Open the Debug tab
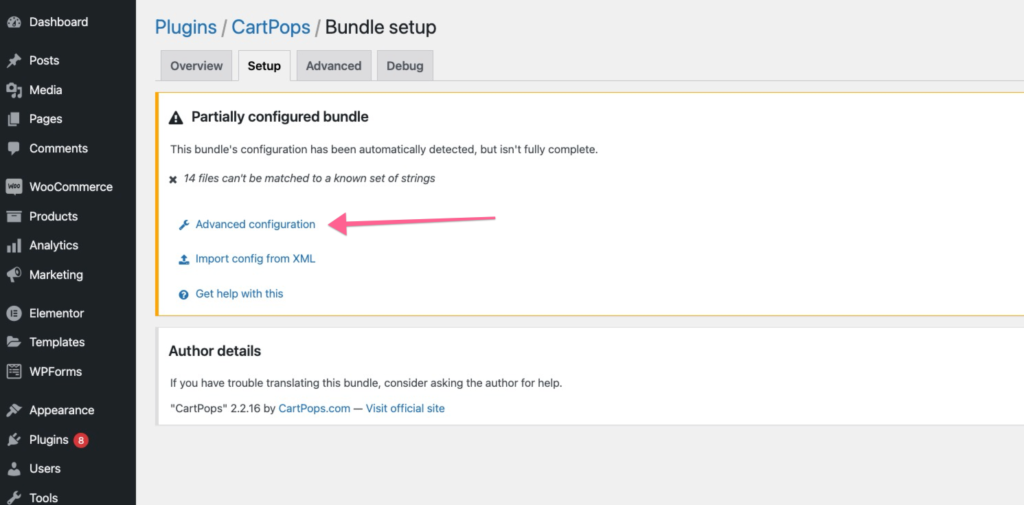The width and height of the screenshot is (1024, 505). [x=405, y=66]
